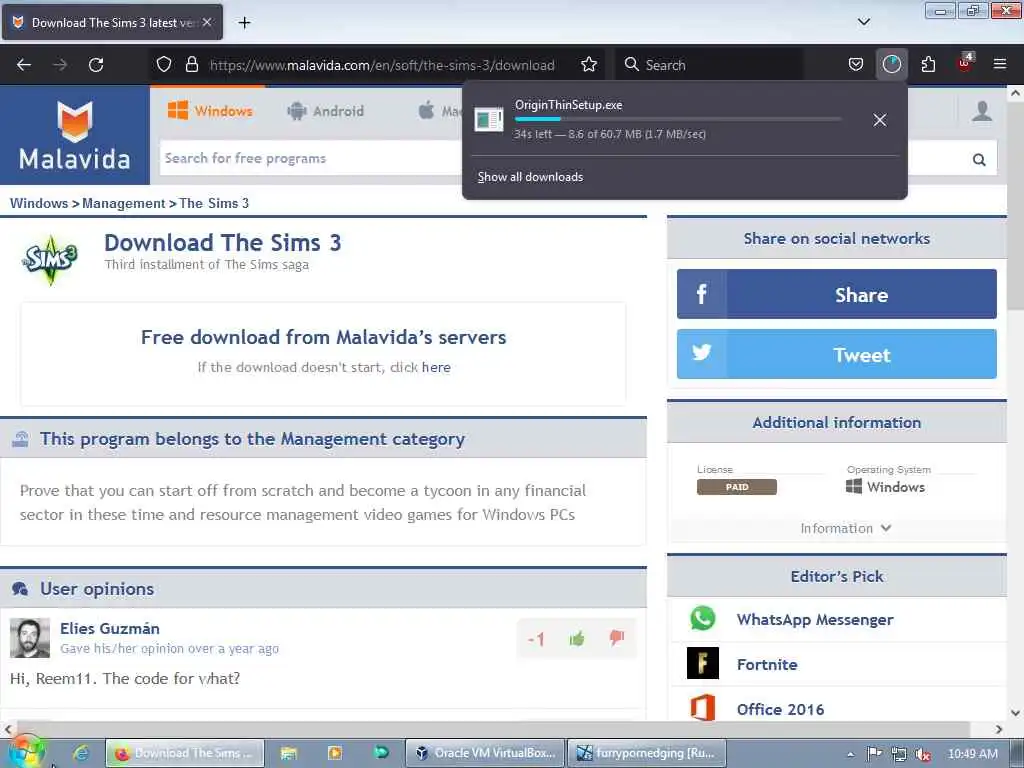Give a thumbs up to Elies Guzmán's opinion

(x=577, y=638)
